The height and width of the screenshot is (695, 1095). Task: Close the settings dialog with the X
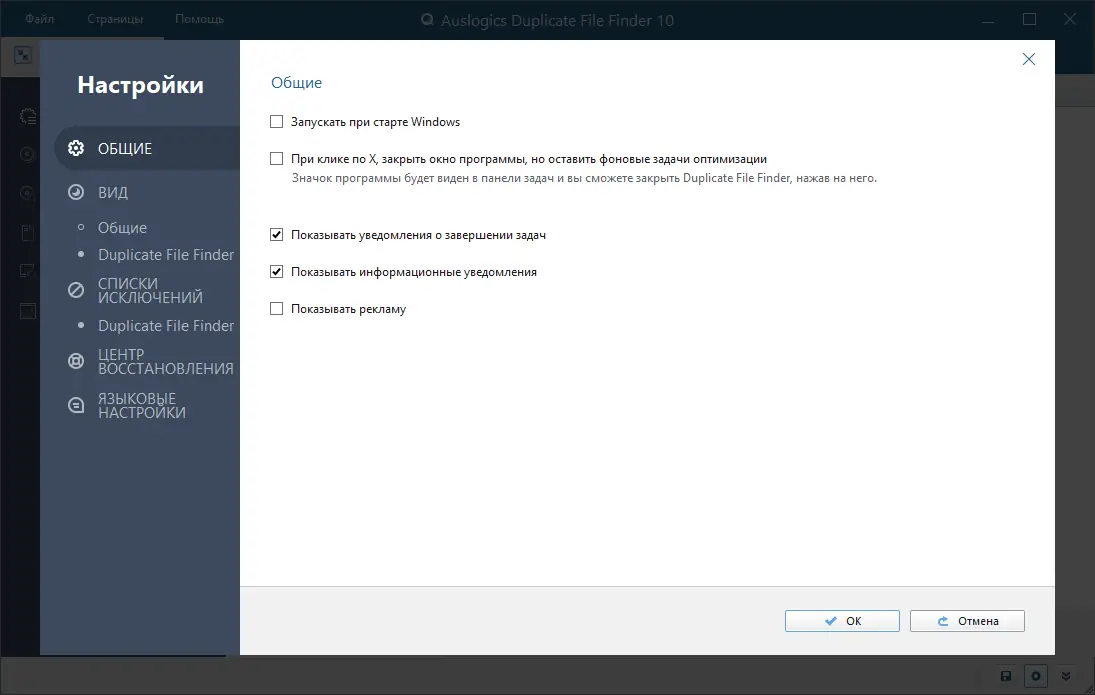tap(1029, 59)
